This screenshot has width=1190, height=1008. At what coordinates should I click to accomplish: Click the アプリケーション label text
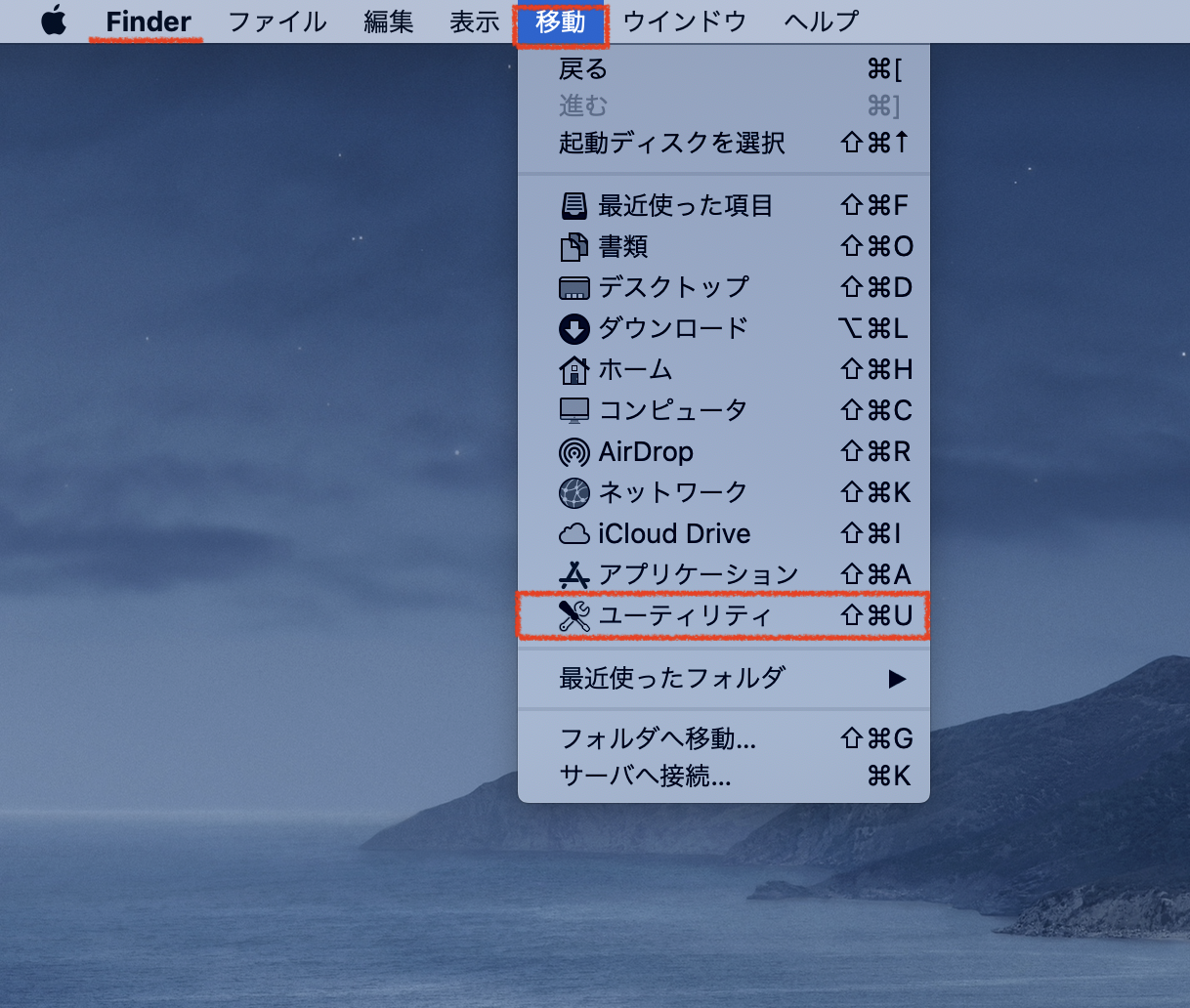699,575
